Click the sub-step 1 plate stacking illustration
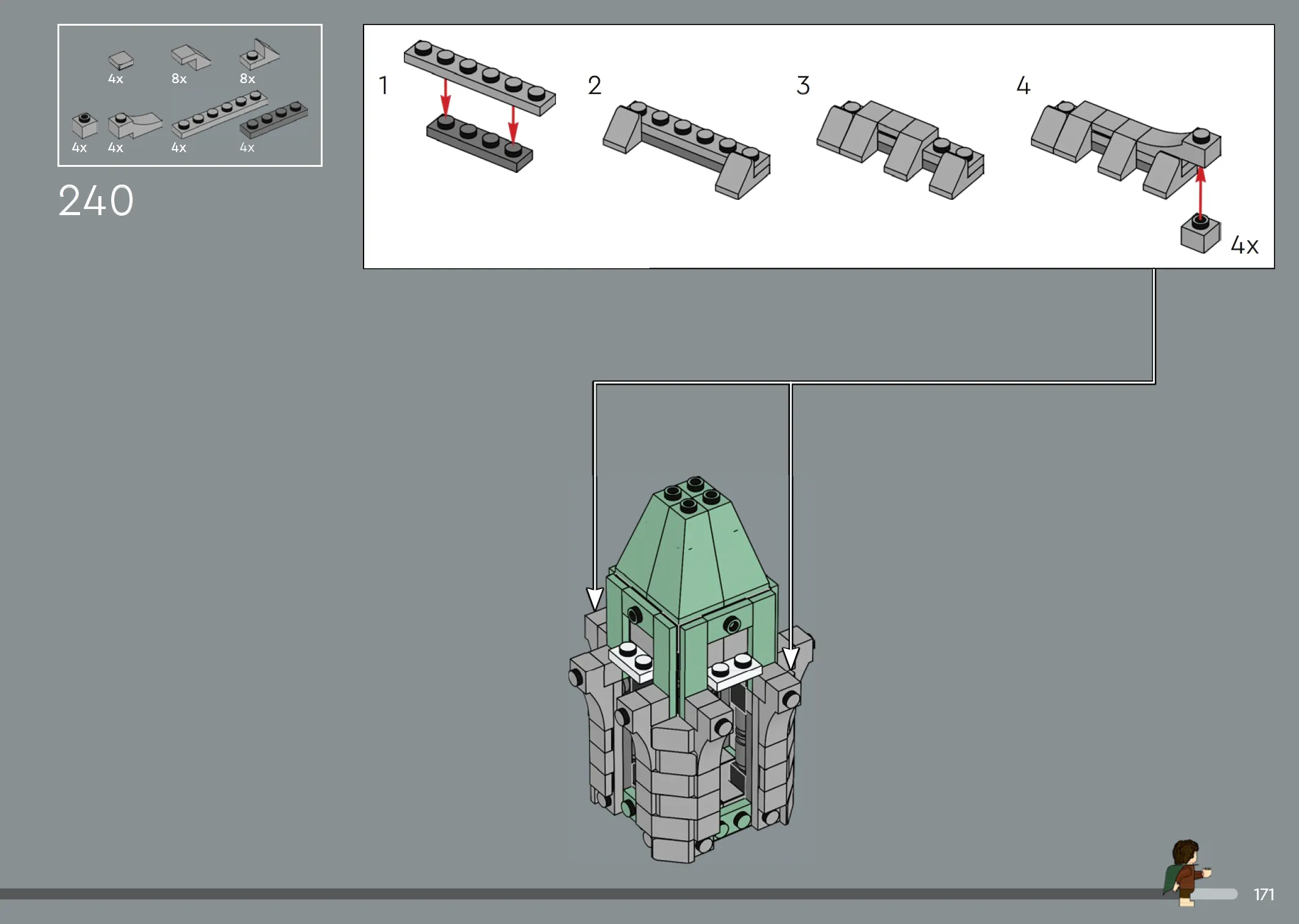Image resolution: width=1299 pixels, height=924 pixels. click(x=480, y=106)
